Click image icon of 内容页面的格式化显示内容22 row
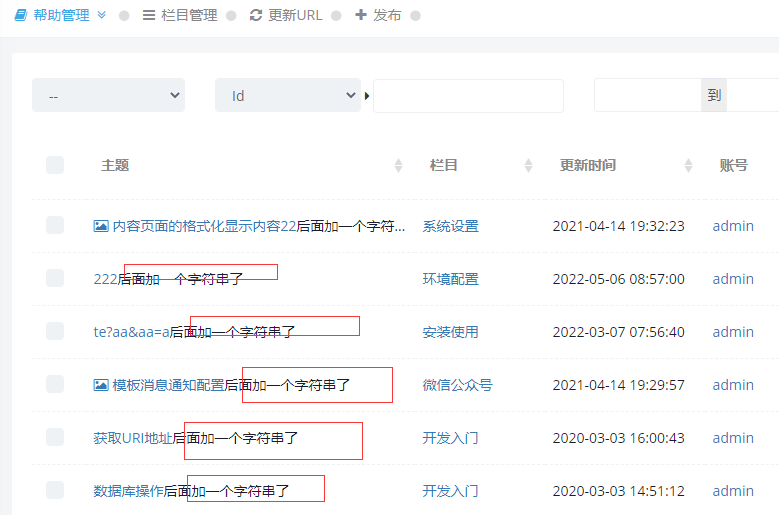Image resolution: width=779 pixels, height=515 pixels. [101, 226]
